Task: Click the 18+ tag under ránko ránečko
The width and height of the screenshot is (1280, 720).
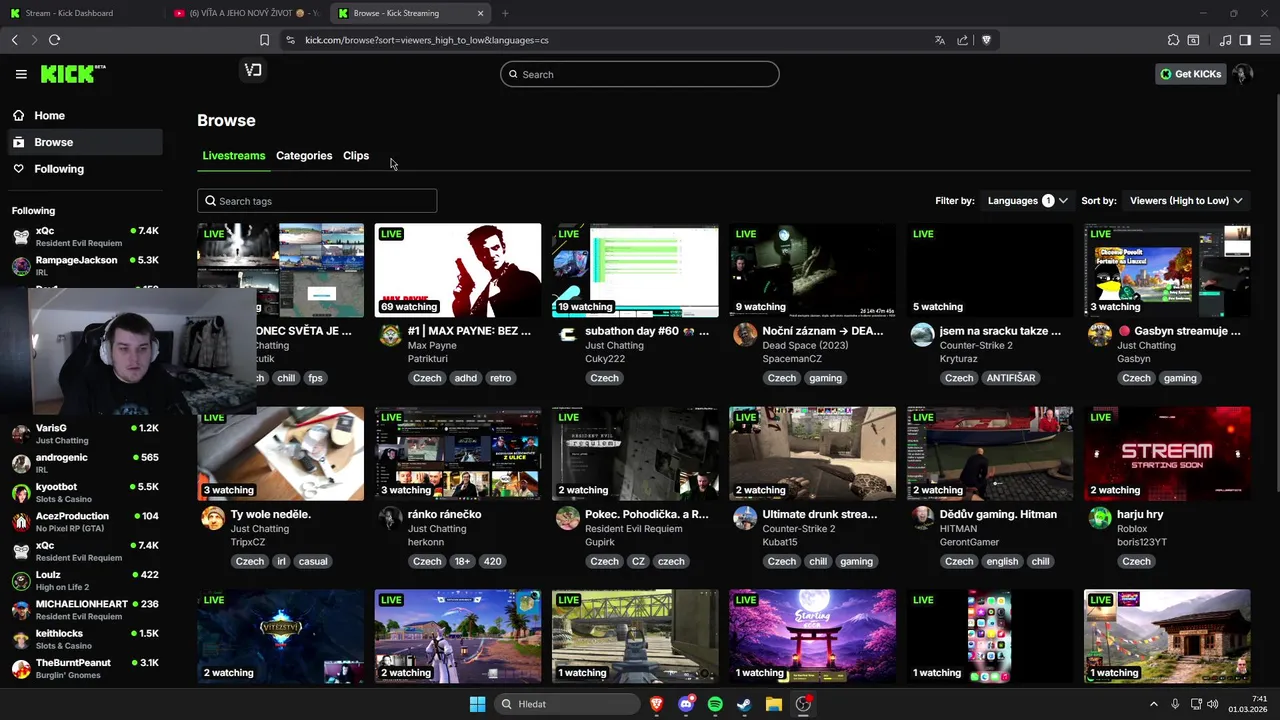Action: [x=462, y=561]
